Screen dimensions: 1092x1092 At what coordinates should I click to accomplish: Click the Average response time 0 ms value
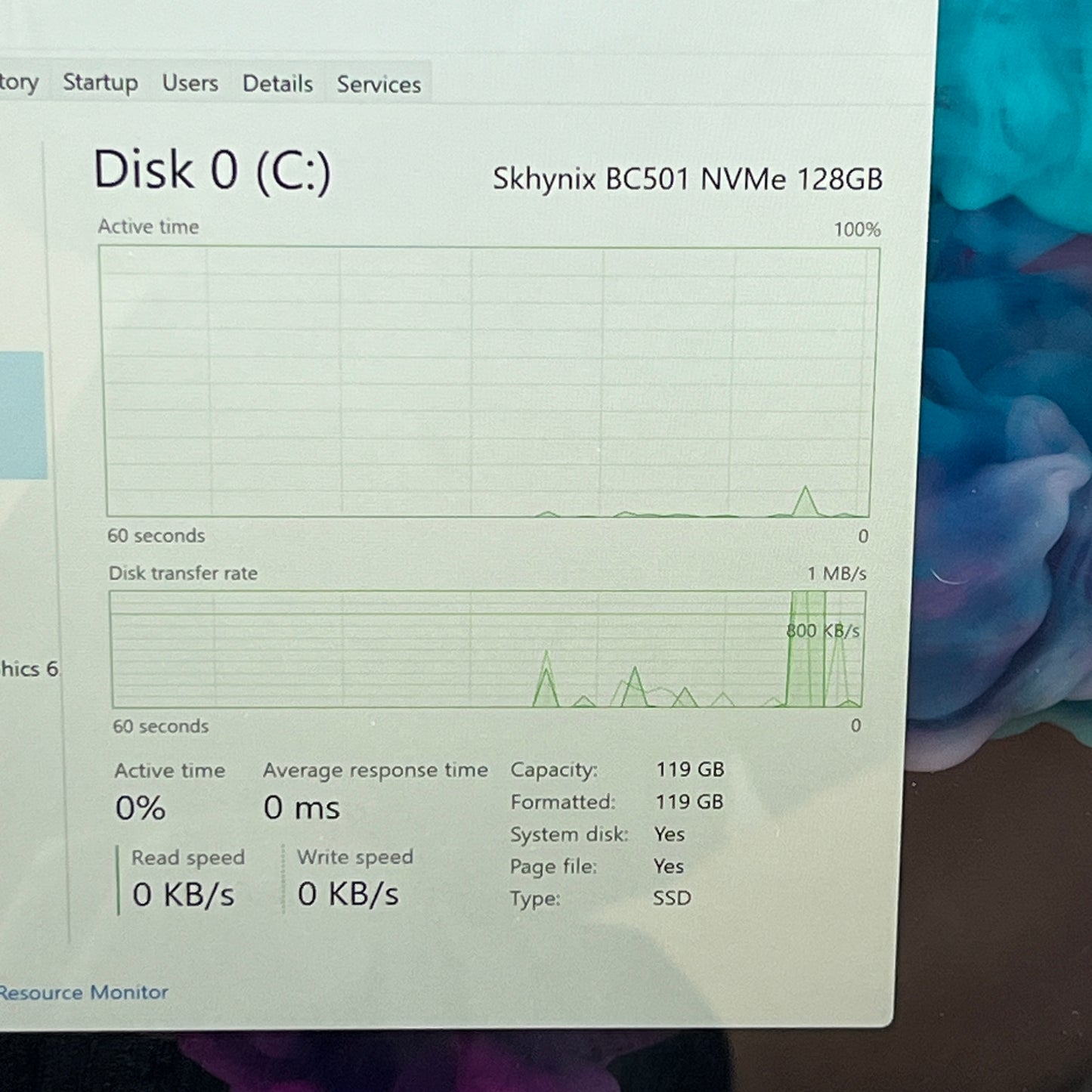tap(302, 808)
